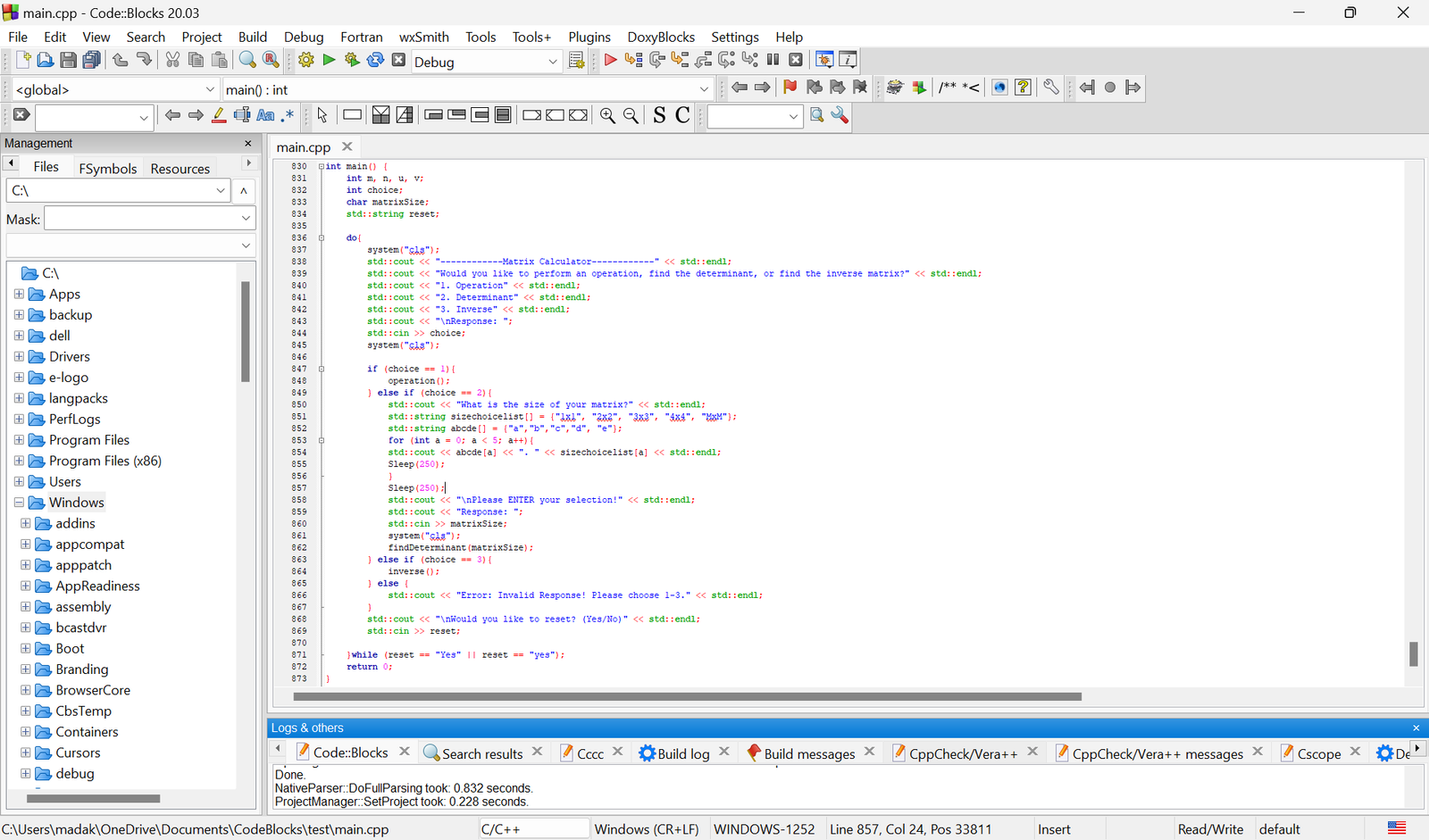Click the Save file floppy icon
The width and height of the screenshot is (1429, 840).
(68, 60)
